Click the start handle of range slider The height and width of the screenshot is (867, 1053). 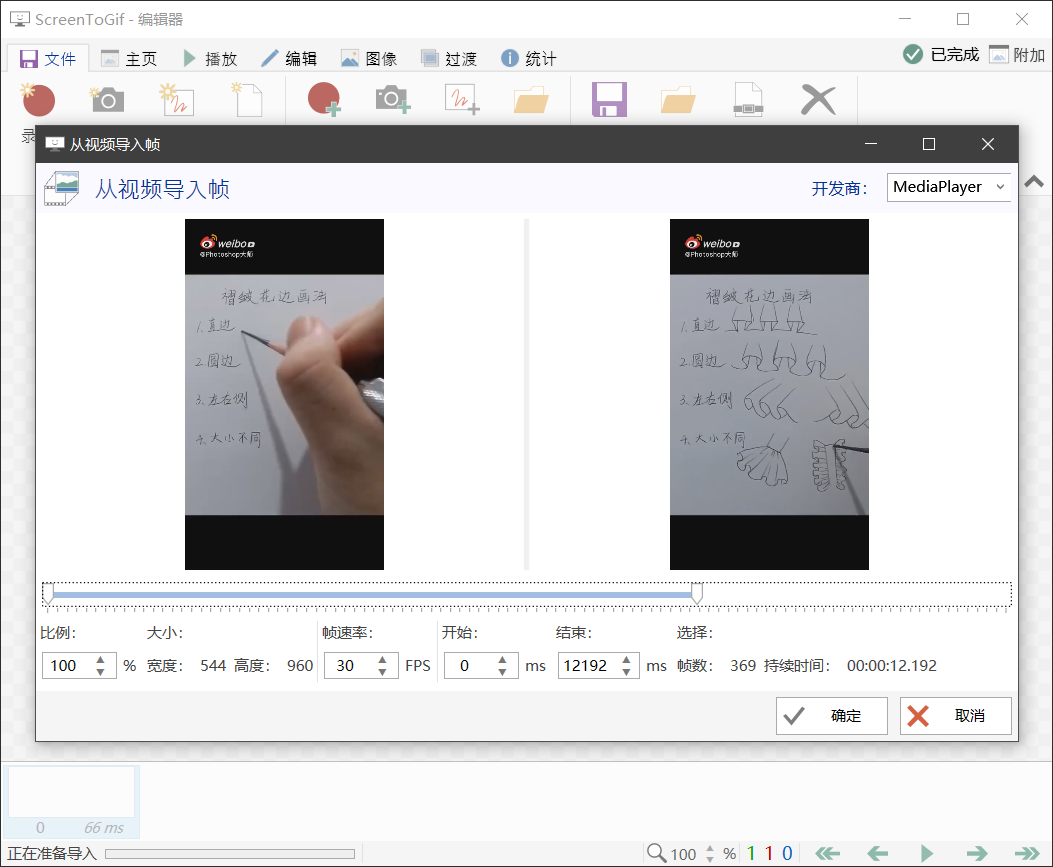pyautogui.click(x=48, y=594)
